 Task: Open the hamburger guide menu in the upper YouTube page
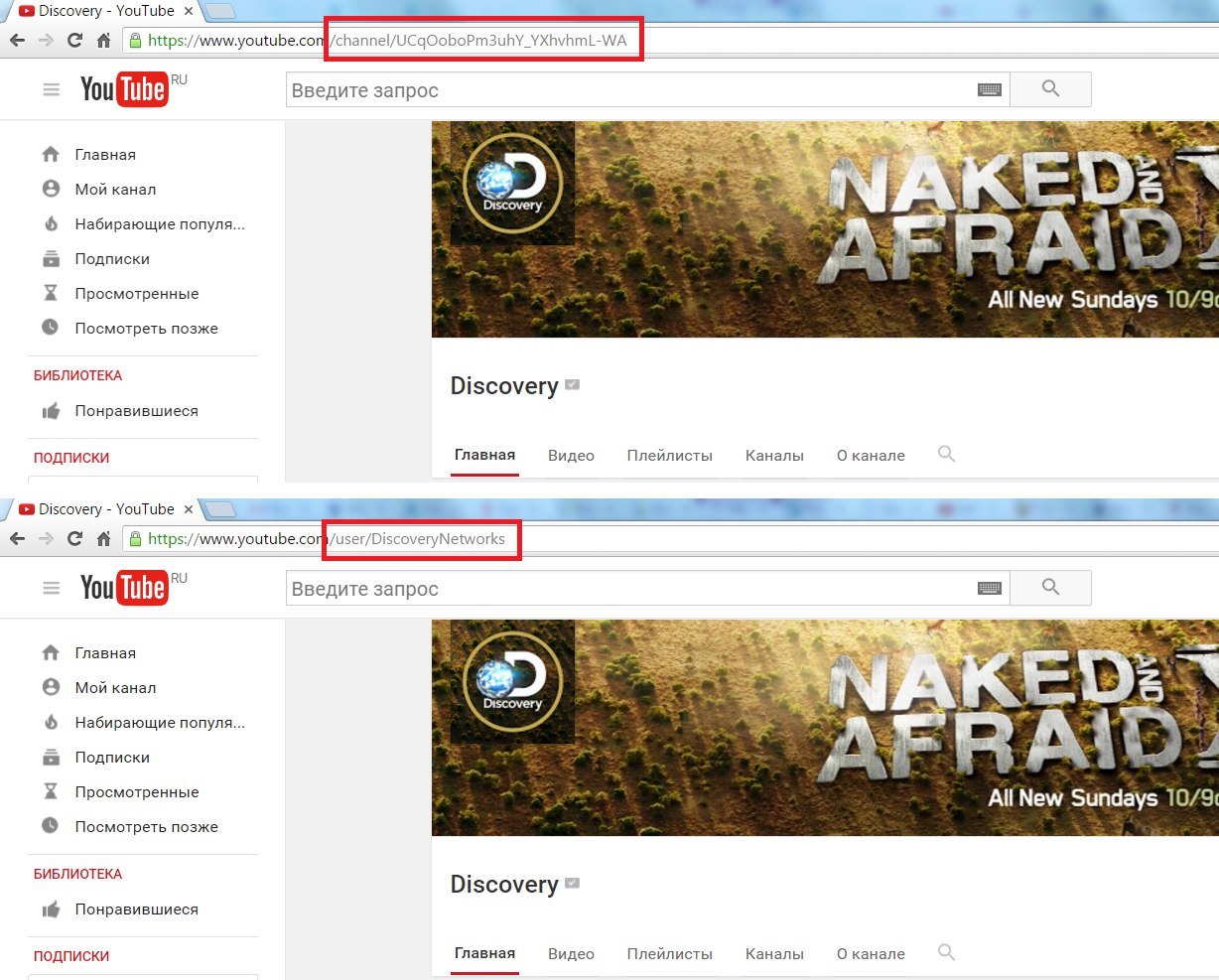(52, 90)
